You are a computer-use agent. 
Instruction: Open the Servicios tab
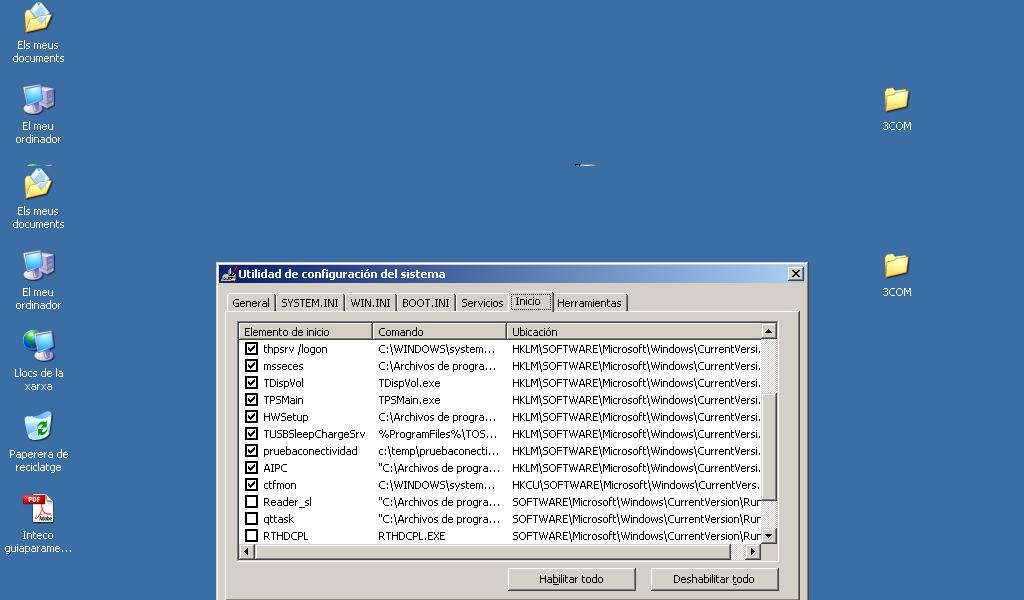482,303
